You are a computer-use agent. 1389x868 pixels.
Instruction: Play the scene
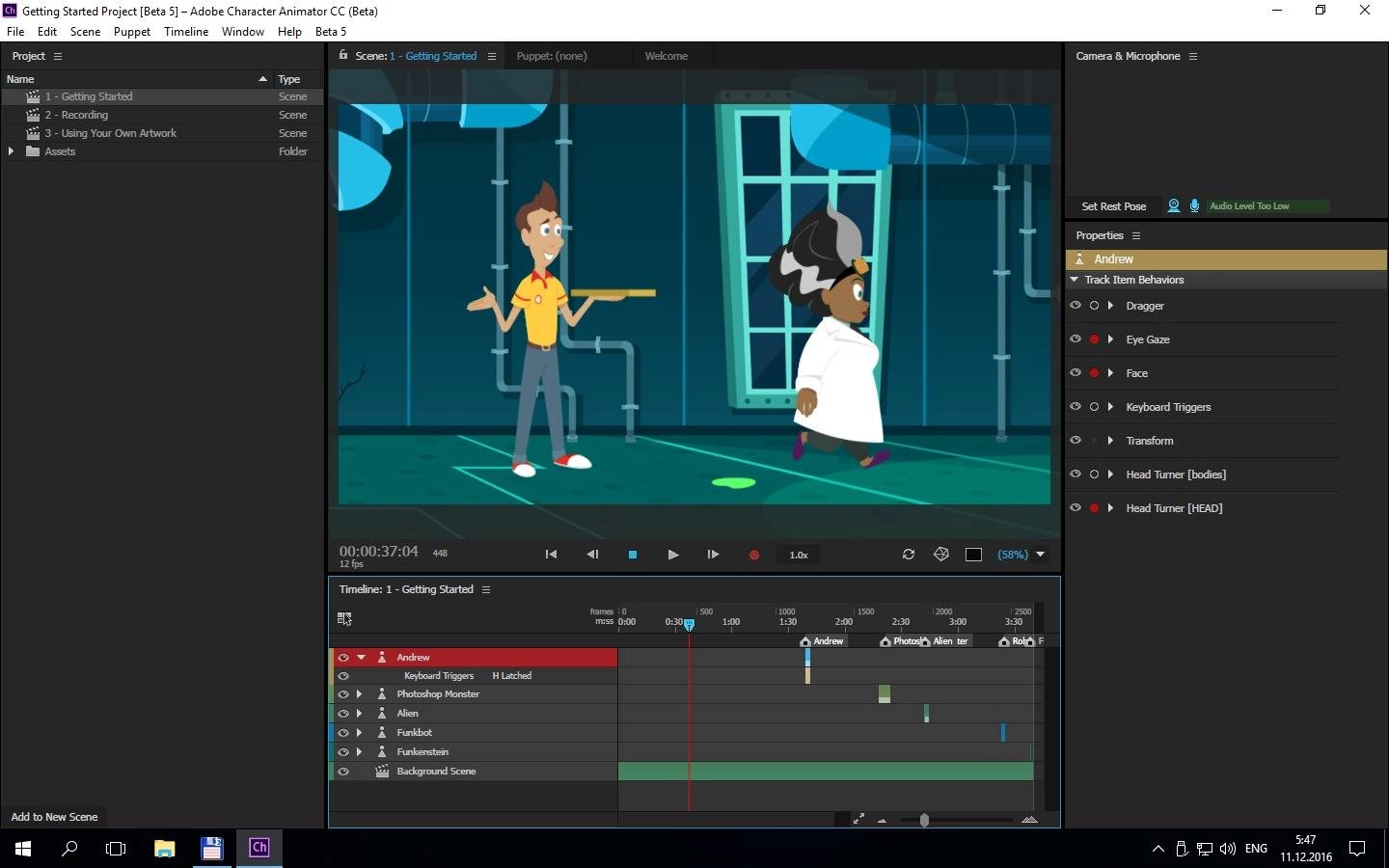point(672,555)
